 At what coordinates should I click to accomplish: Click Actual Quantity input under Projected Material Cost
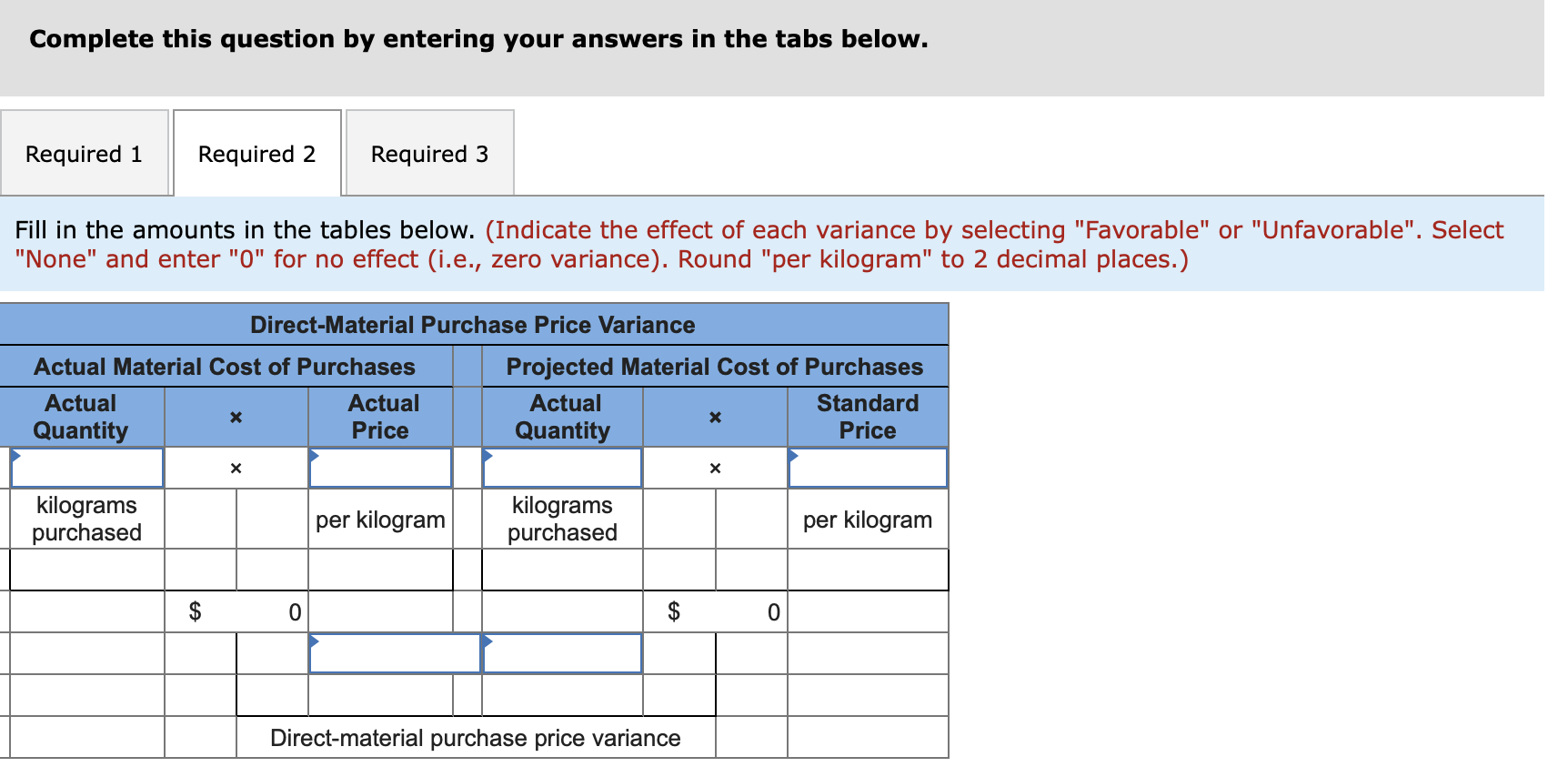(562, 469)
